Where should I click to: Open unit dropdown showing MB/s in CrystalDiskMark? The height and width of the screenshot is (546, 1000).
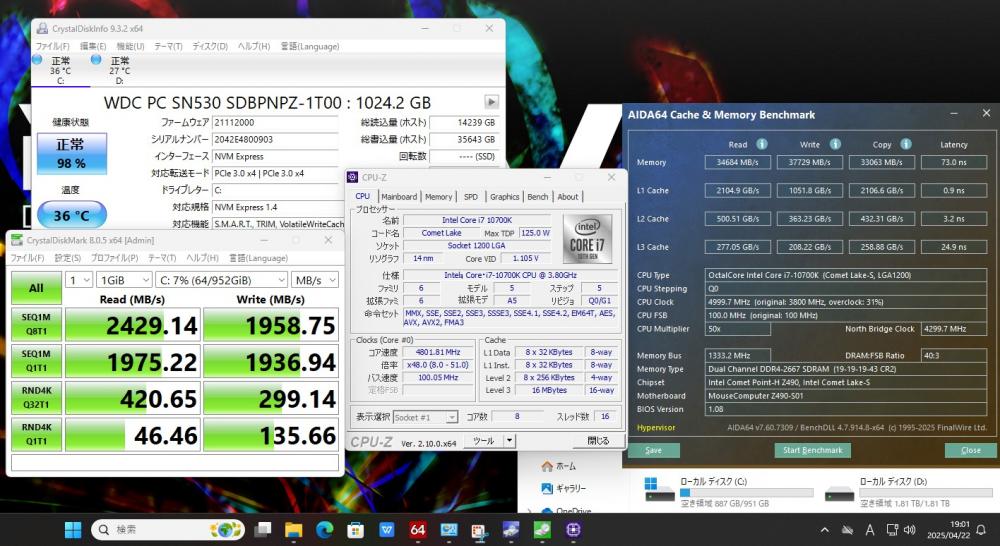314,280
